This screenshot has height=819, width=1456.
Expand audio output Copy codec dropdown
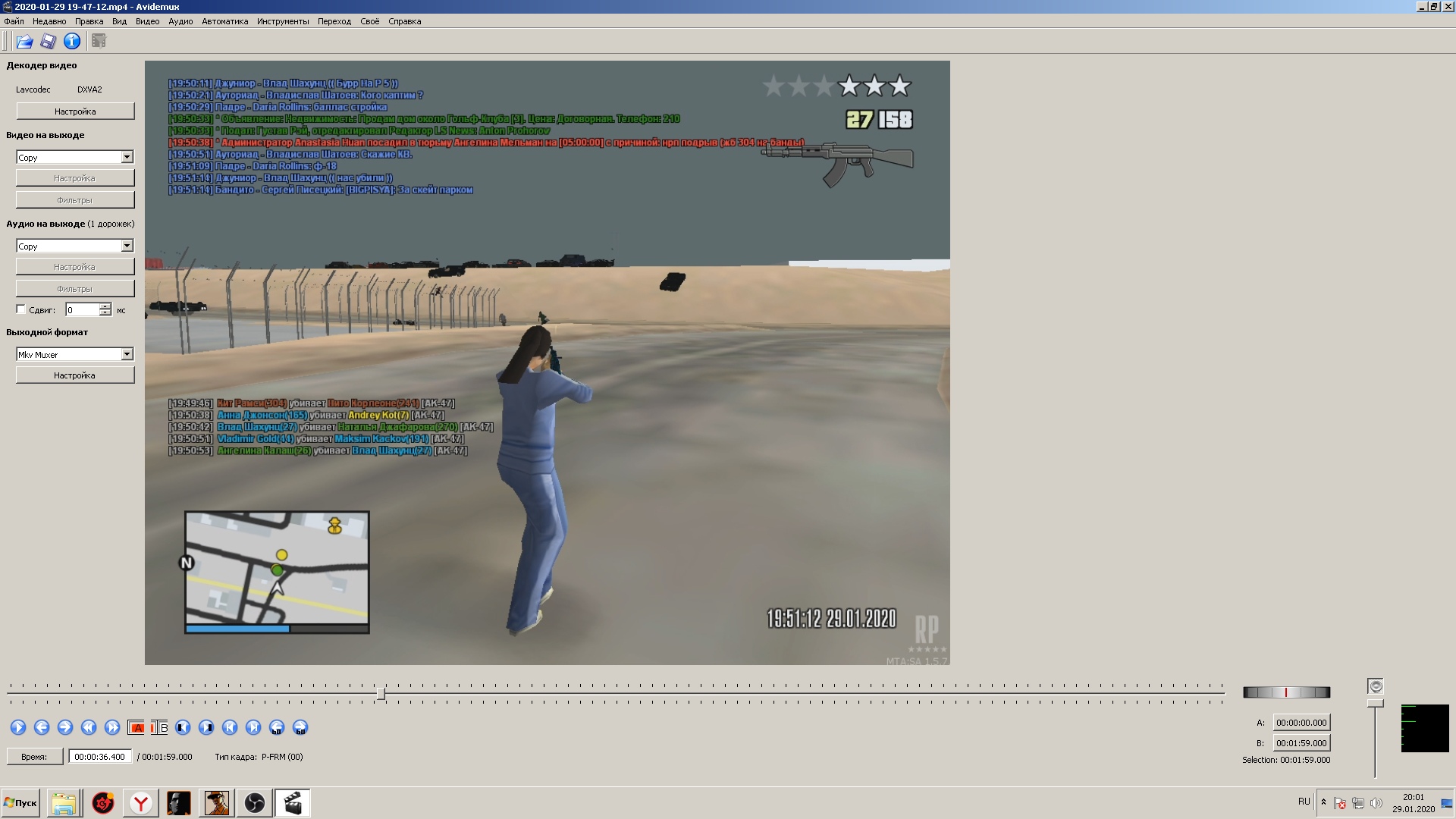127,246
